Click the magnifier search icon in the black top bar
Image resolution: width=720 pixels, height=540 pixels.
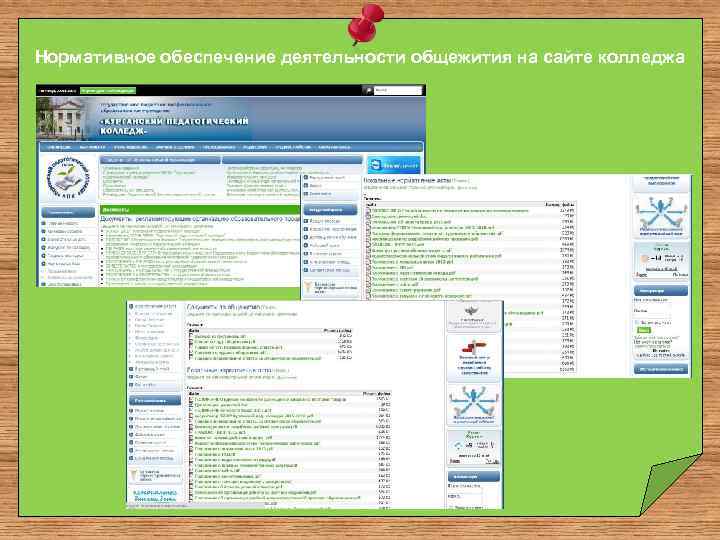[x=368, y=90]
